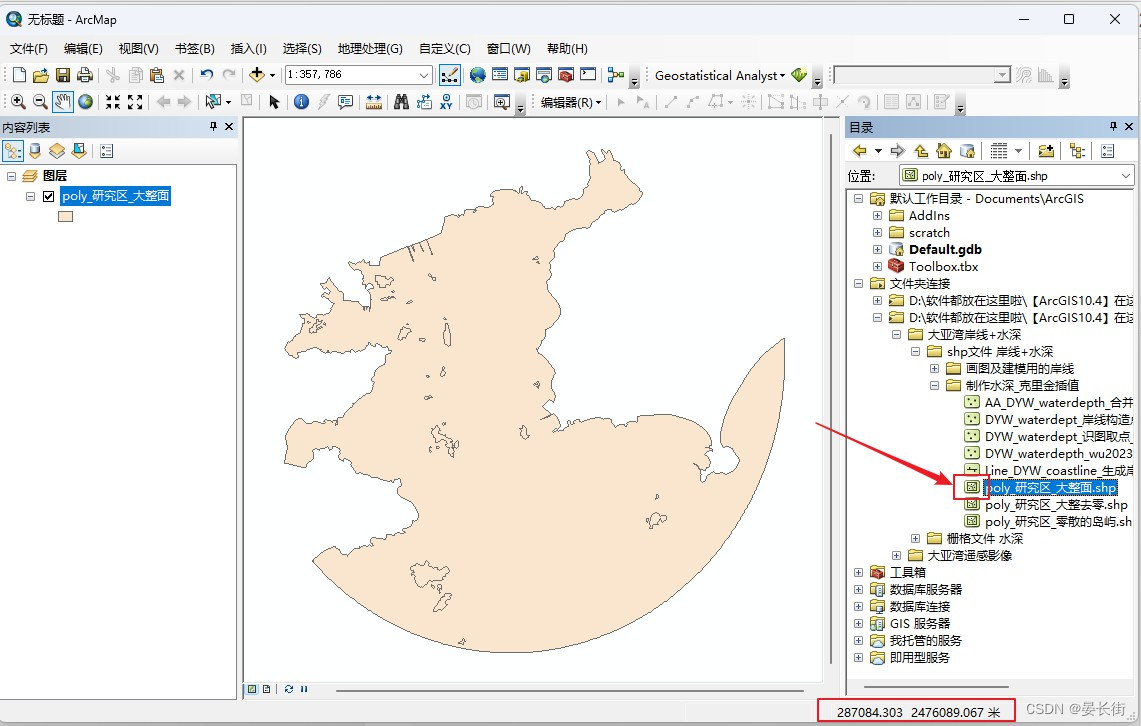Screen dimensions: 1141x726
Task: Open the Geostatistical Analyst dropdown button
Action: pos(719,75)
